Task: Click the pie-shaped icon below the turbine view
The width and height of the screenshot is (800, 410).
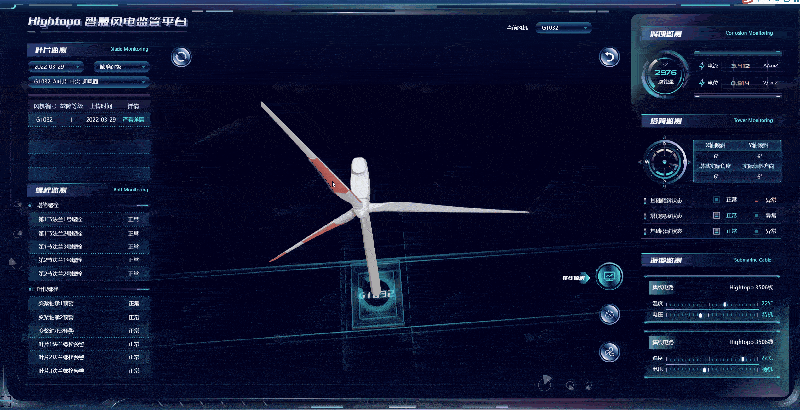Action: point(545,382)
